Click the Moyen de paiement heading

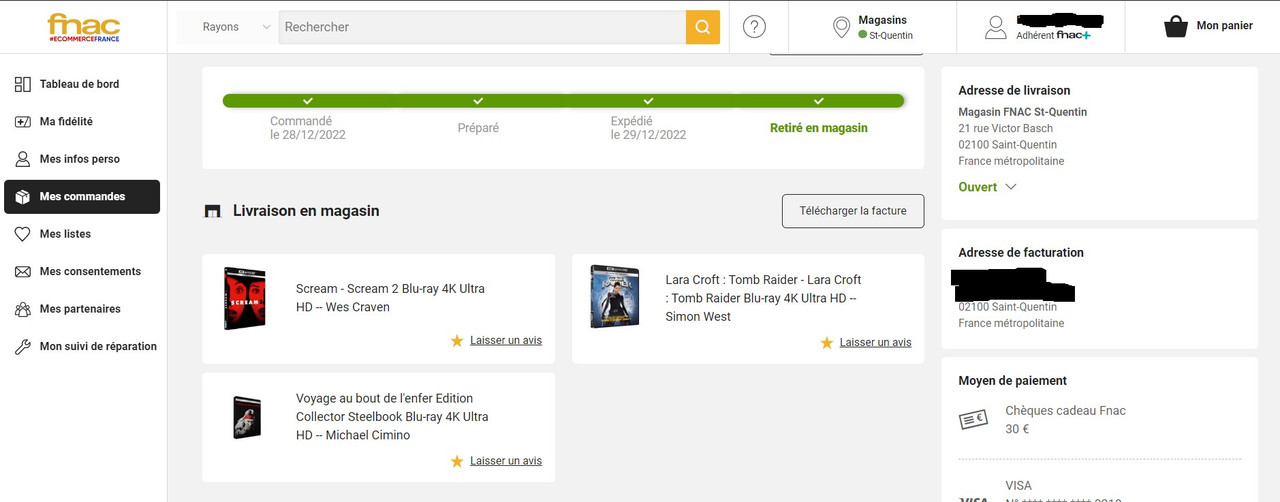click(x=1012, y=381)
